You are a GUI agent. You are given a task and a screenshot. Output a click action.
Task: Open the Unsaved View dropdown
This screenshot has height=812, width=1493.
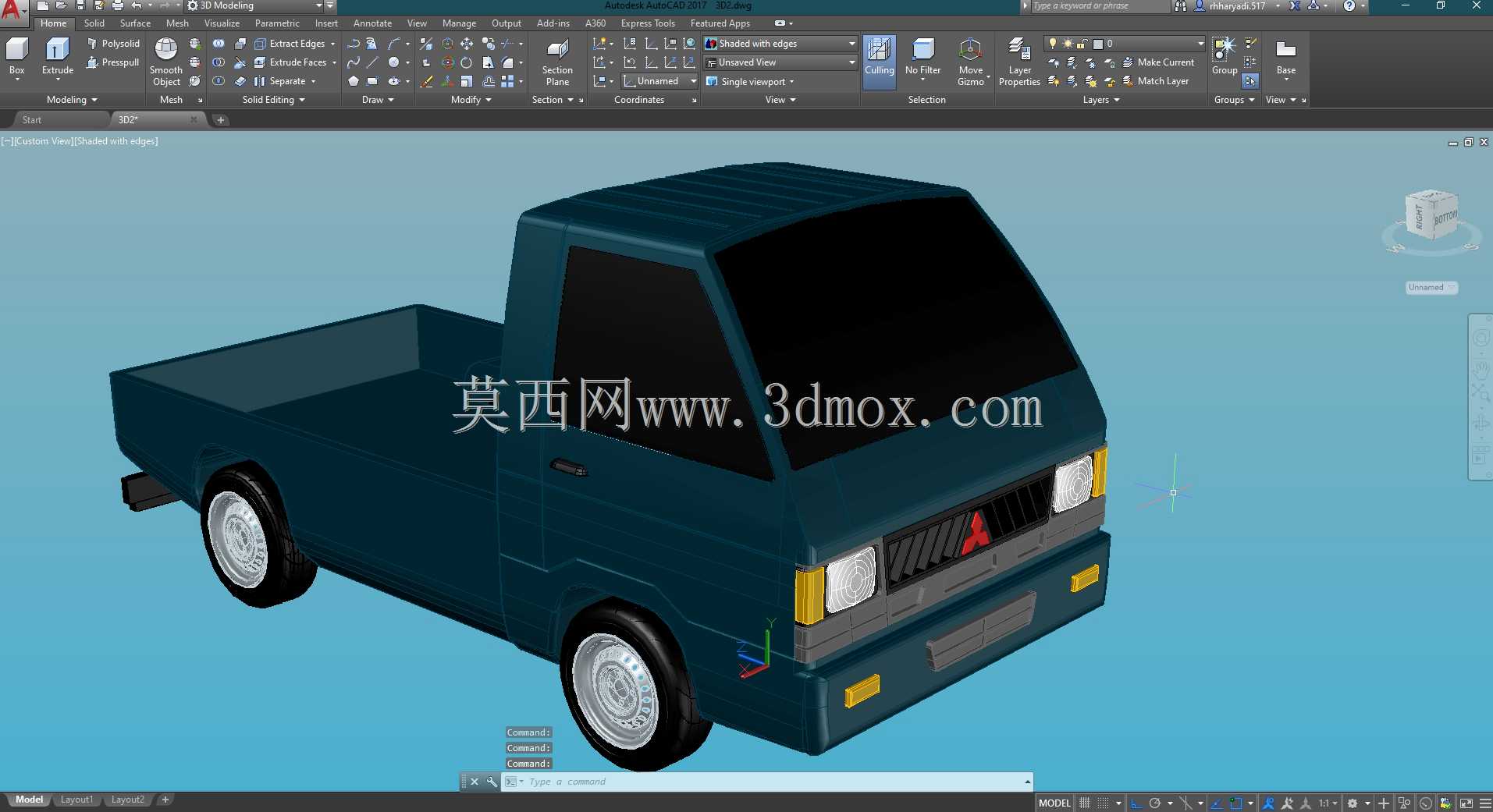pos(780,62)
